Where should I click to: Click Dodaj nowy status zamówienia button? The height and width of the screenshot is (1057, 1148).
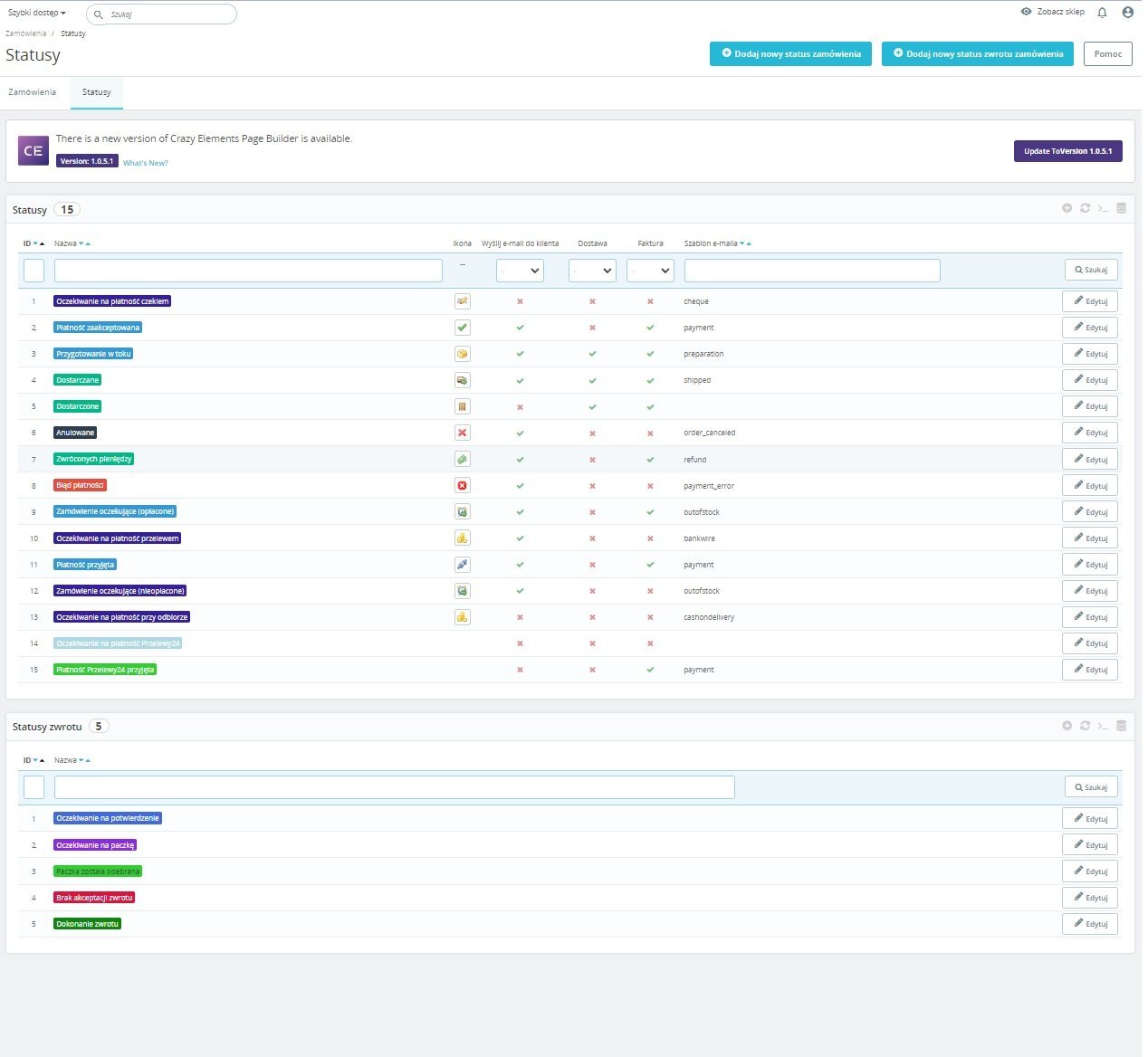click(790, 53)
